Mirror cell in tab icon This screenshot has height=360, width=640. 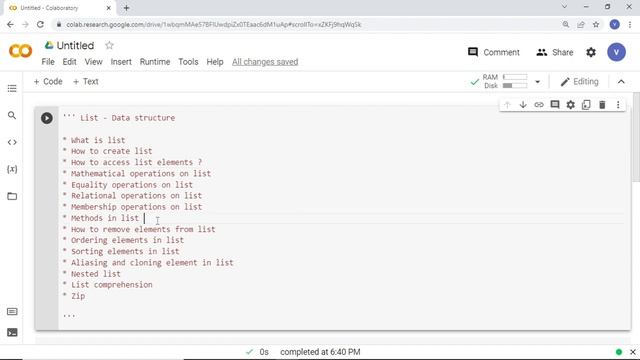coord(586,105)
